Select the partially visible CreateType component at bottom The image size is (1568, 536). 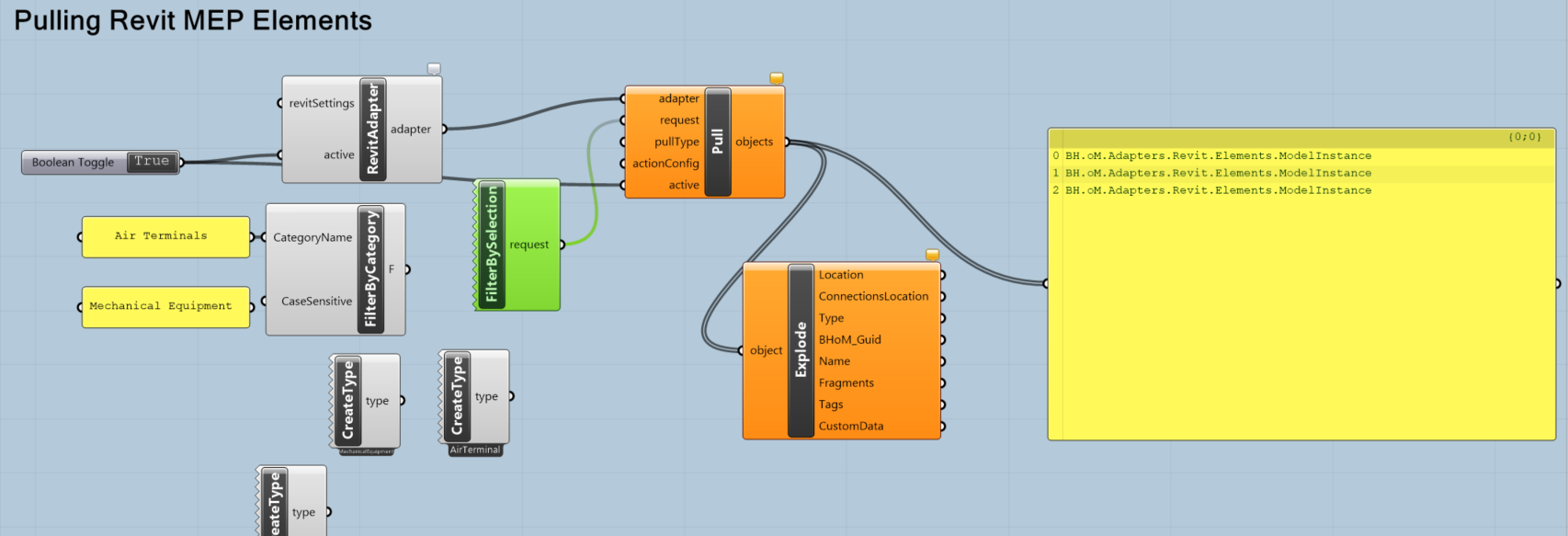pos(292,502)
